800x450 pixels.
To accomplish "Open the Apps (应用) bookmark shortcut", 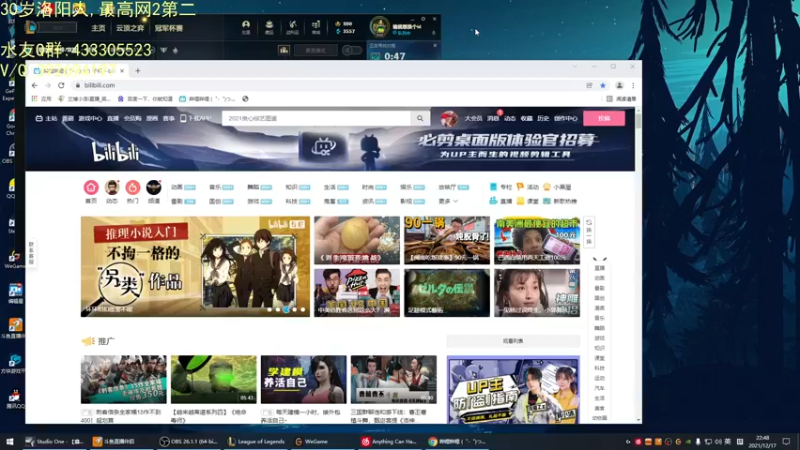I will tap(41, 99).
